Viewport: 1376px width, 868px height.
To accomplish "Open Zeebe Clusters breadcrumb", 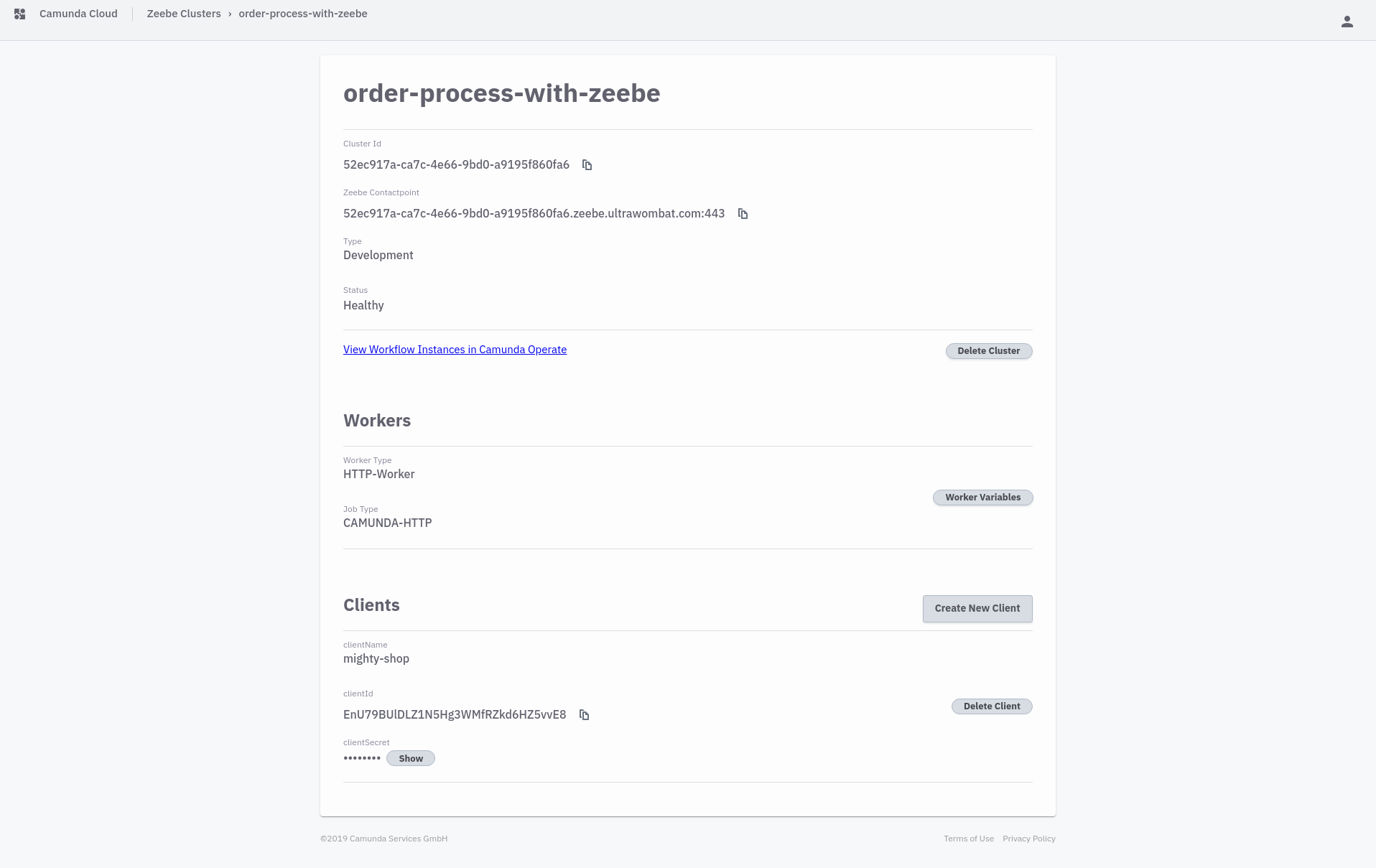I will point(184,14).
